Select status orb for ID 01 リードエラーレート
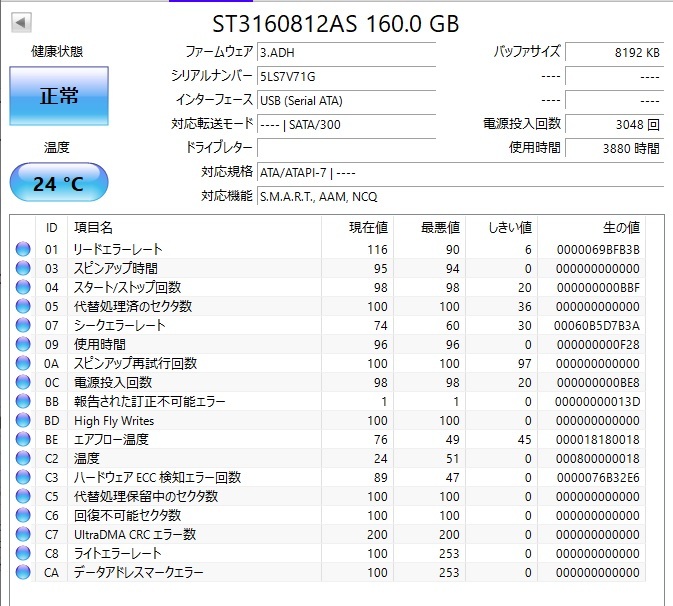The width and height of the screenshot is (673, 606). point(23,249)
